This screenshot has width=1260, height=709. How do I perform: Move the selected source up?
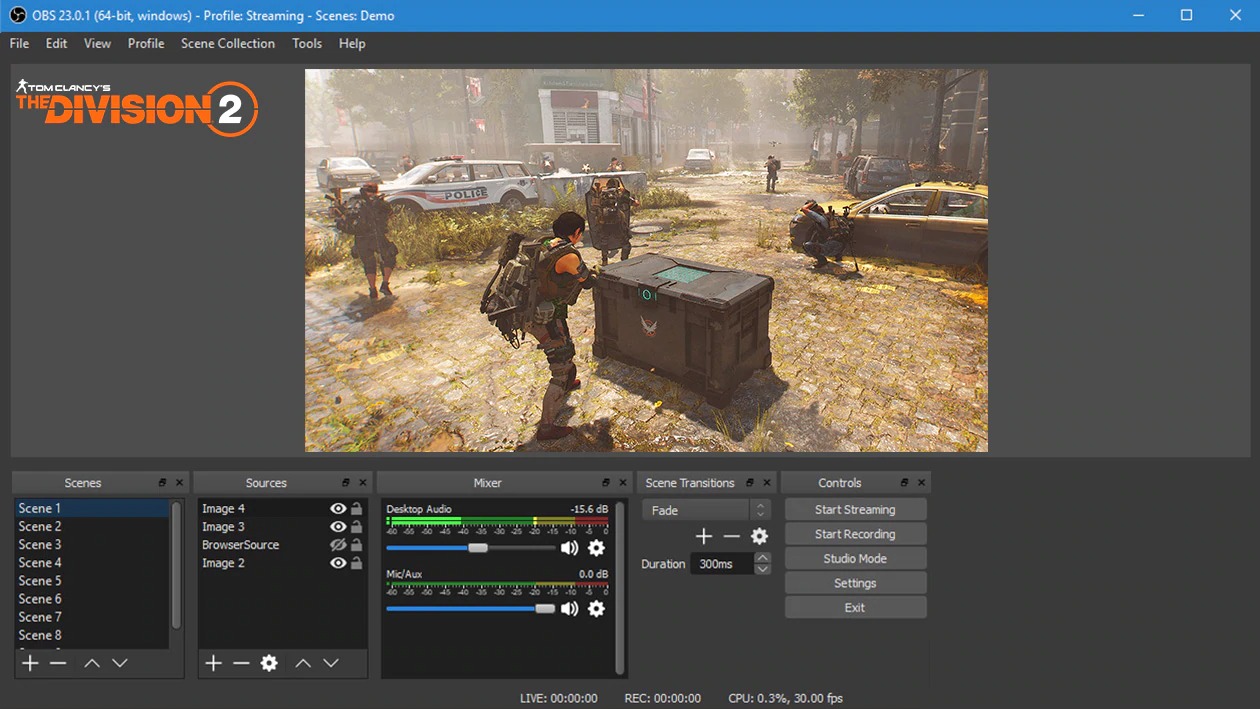pyautogui.click(x=303, y=663)
